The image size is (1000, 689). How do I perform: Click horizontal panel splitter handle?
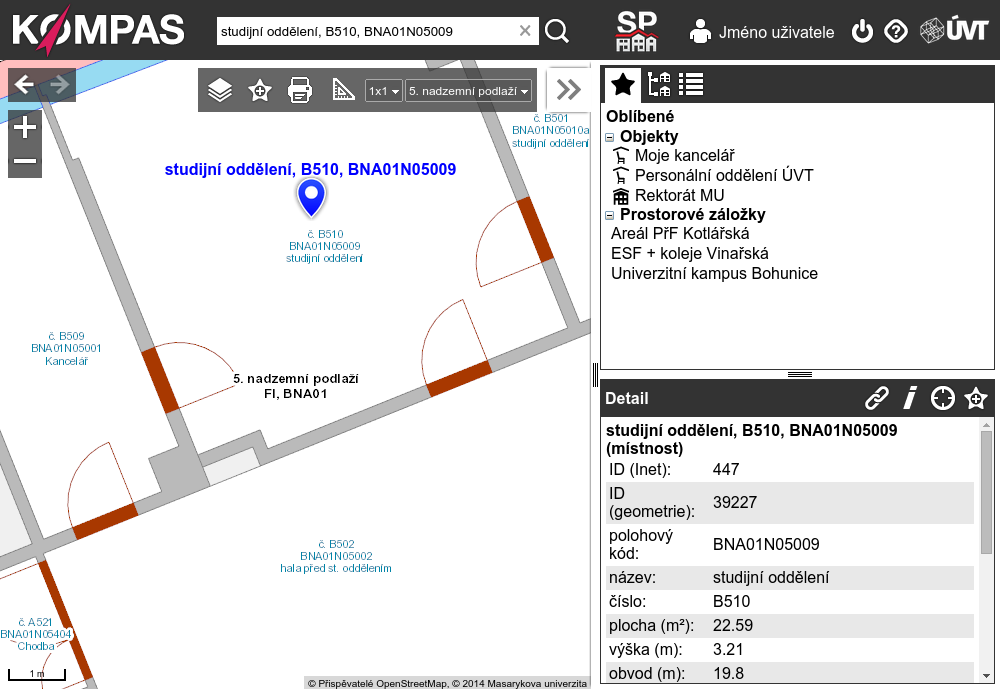coord(800,374)
